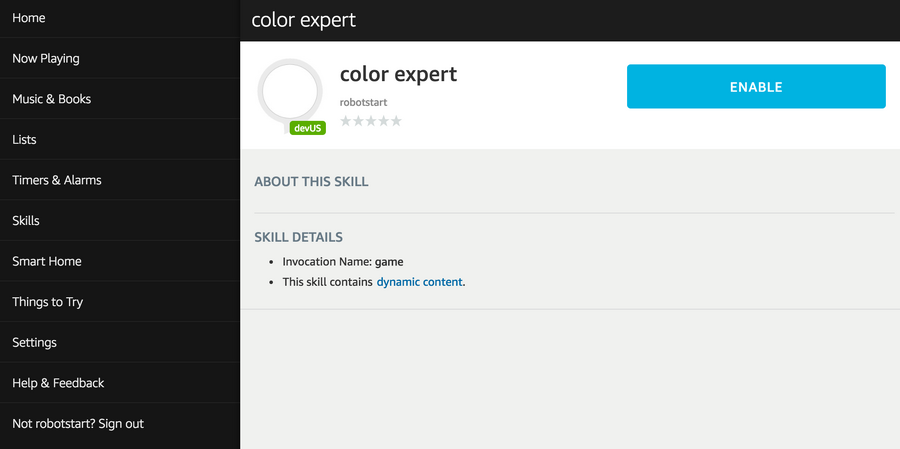Open the Skills page
This screenshot has width=900, height=449.
pos(26,221)
